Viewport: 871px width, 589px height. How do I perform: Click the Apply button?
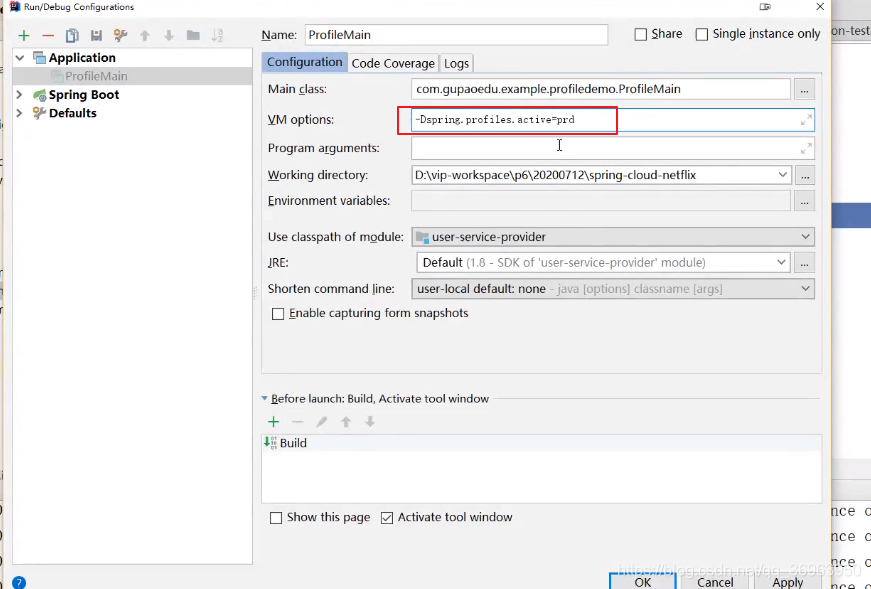[788, 582]
